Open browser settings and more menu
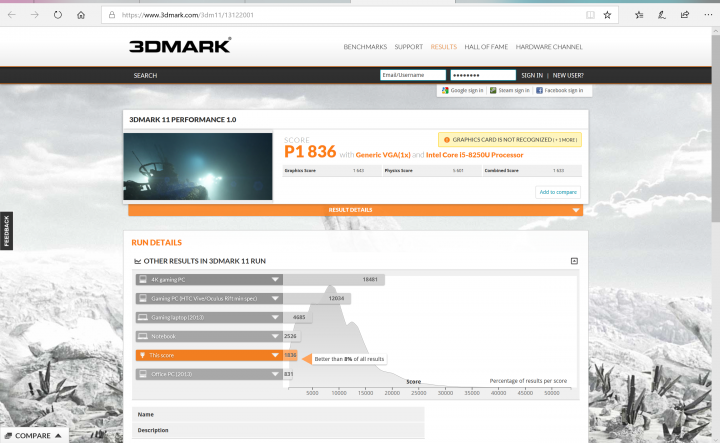The image size is (720, 443). [708, 15]
